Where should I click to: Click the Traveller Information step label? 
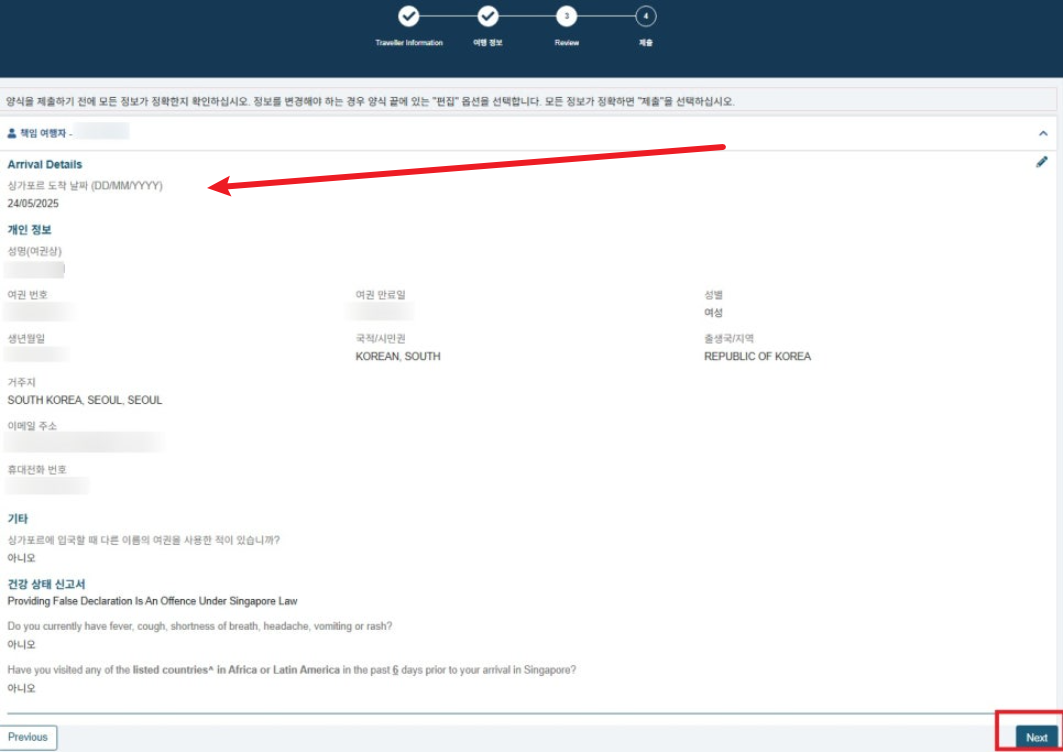[409, 43]
